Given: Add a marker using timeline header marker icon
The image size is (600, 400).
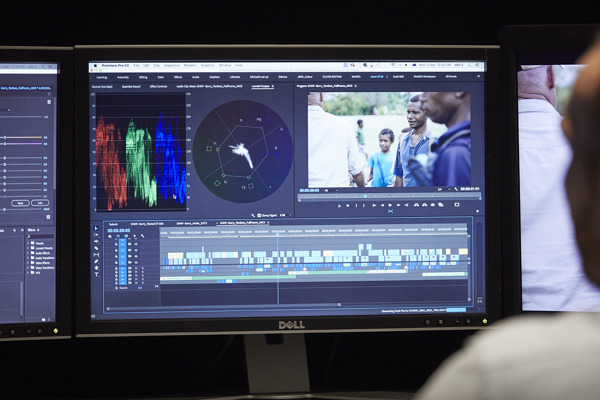Looking at the screenshot, I should click(135, 236).
